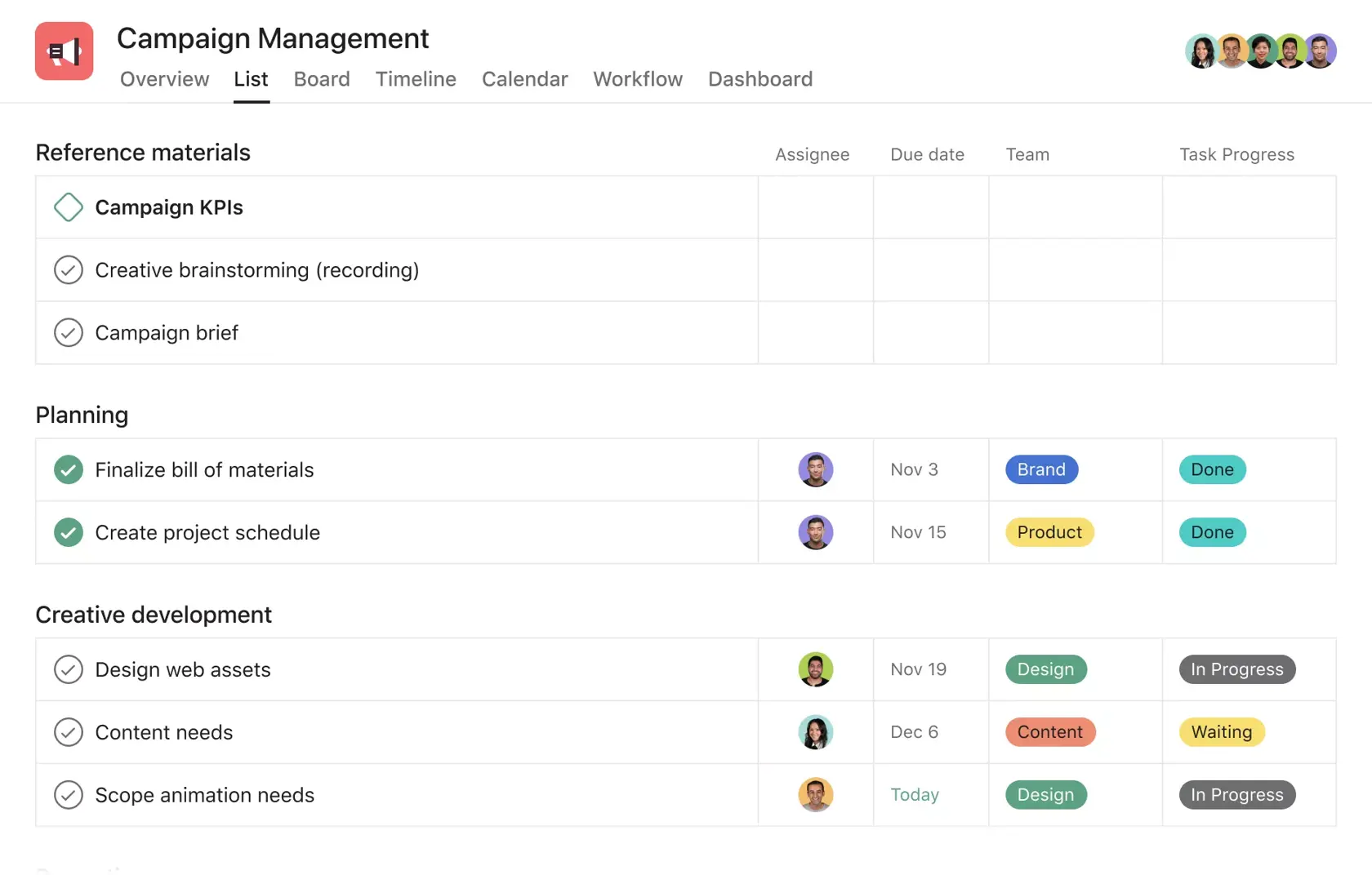This screenshot has width=1372, height=875.
Task: Click the Product team tag
Action: (x=1049, y=532)
